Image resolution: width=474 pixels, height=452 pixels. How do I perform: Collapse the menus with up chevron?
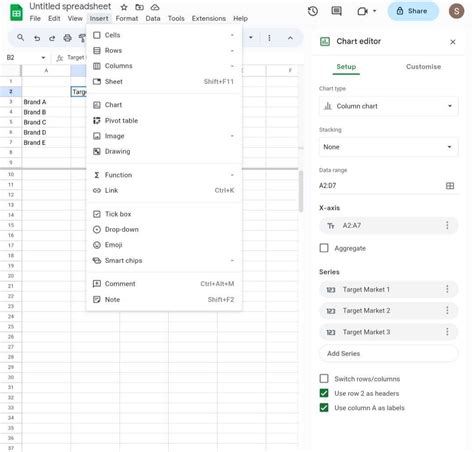pos(290,38)
